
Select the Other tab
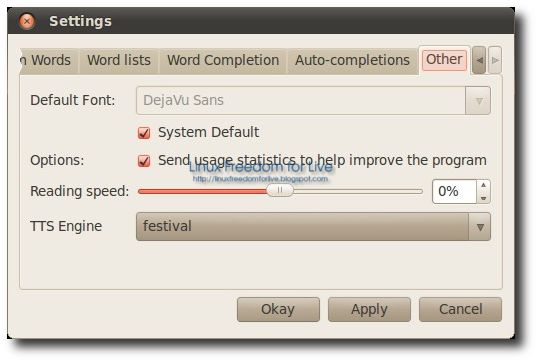click(x=444, y=60)
